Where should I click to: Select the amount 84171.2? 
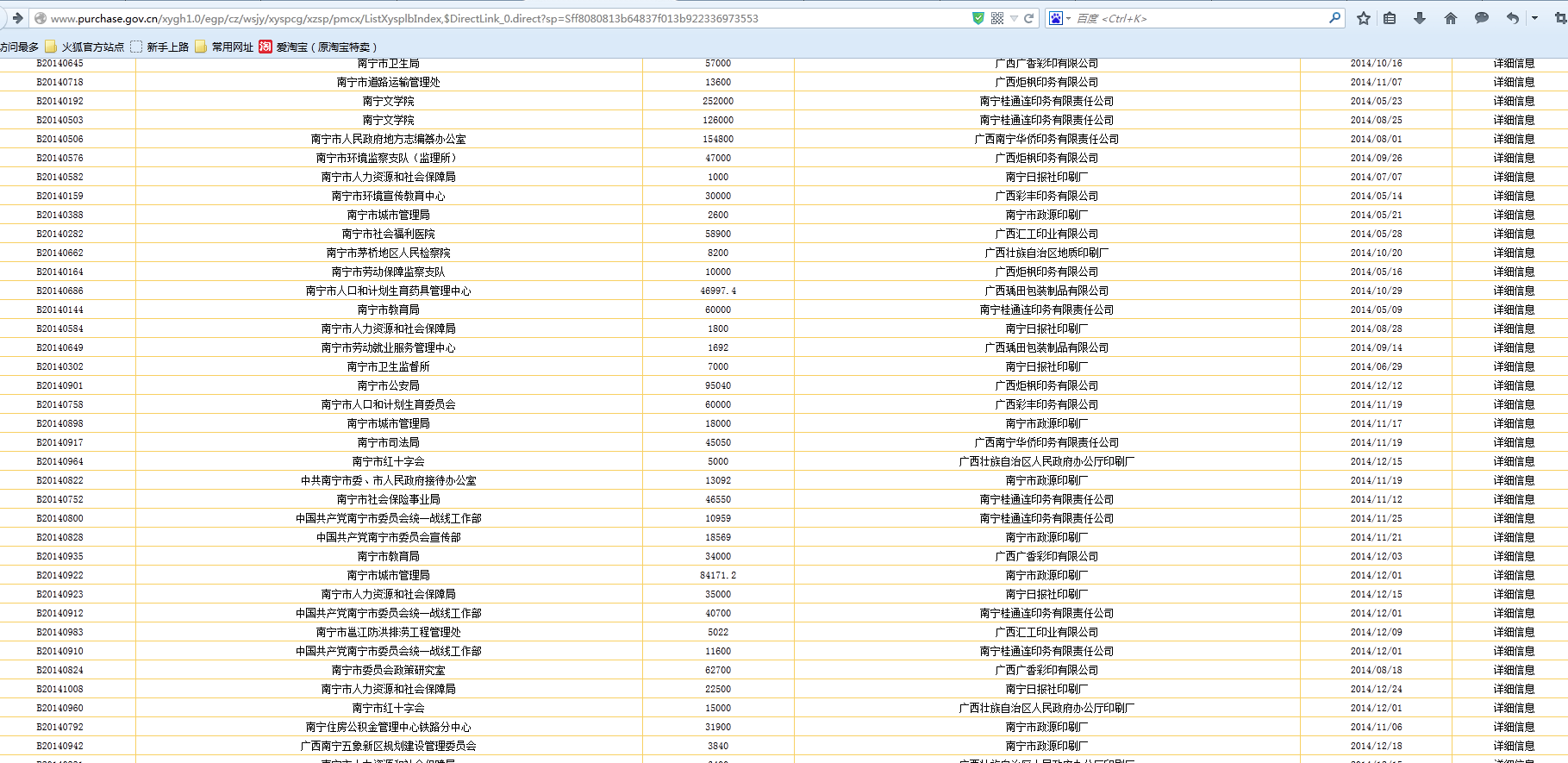coord(718,575)
